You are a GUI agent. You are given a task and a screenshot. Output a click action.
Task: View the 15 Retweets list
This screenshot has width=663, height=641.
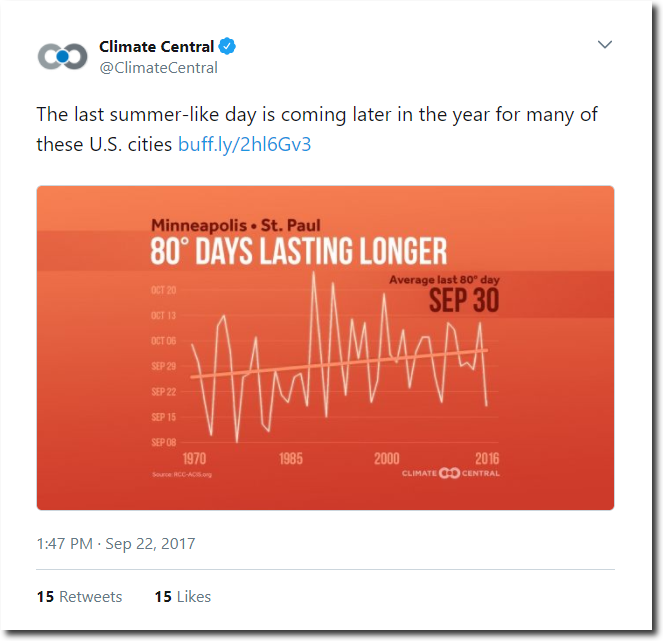[x=79, y=597]
